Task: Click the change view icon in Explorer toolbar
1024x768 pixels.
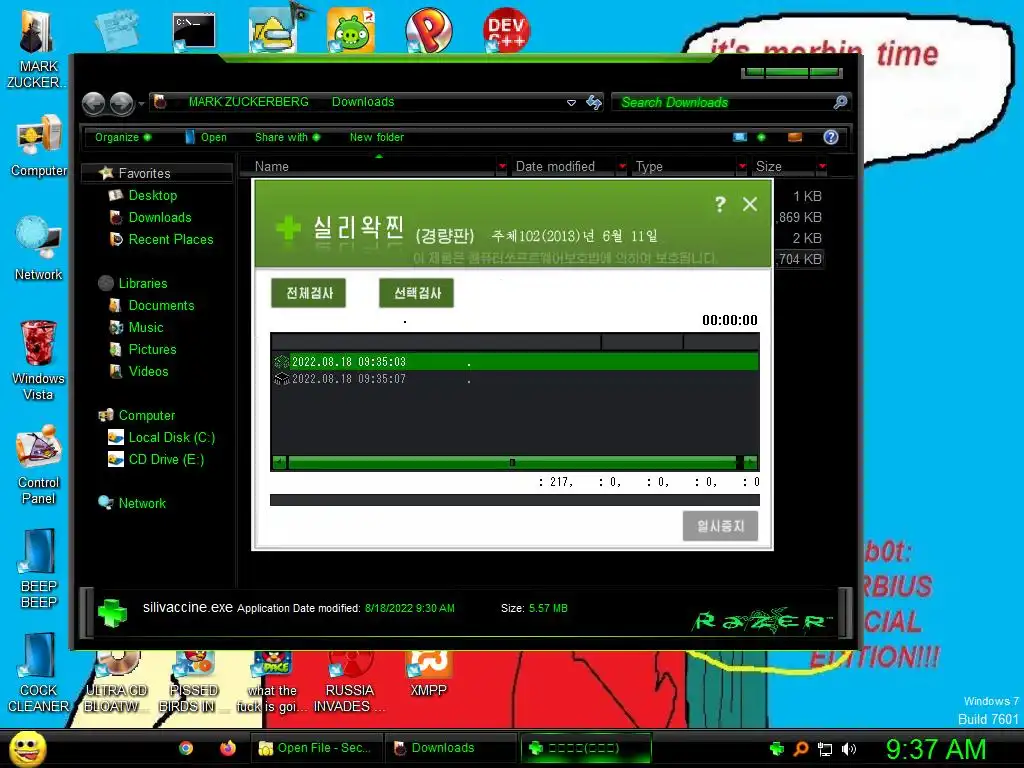Action: tap(740, 137)
